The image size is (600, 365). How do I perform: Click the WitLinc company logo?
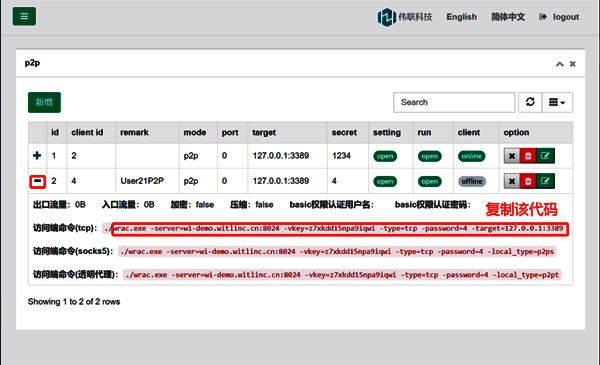[405, 17]
